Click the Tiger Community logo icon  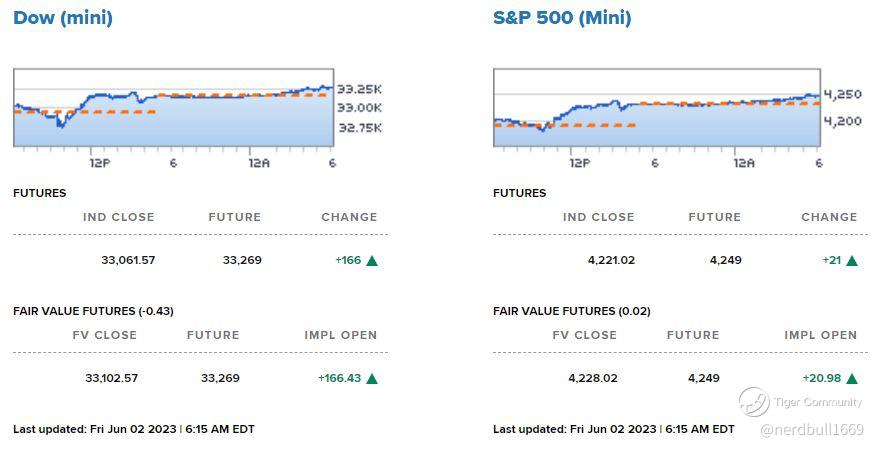(x=754, y=402)
